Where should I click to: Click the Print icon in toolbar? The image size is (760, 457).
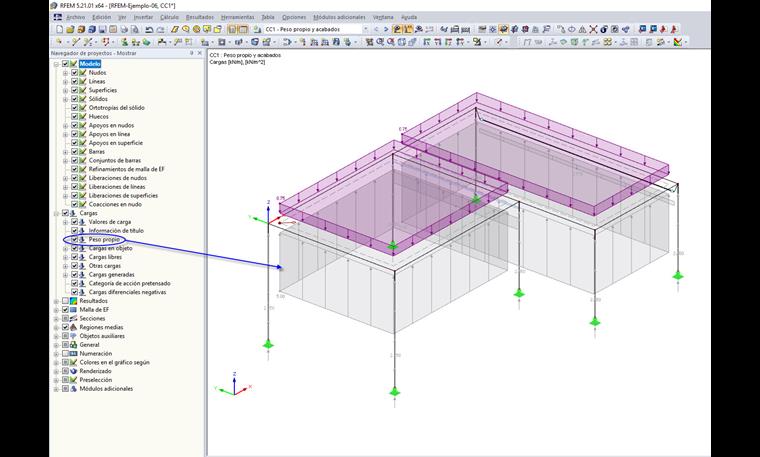124,30
